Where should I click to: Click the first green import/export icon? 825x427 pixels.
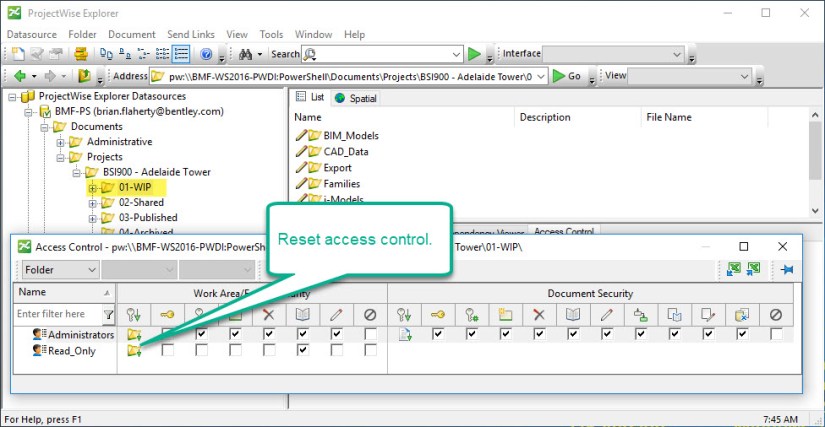pyautogui.click(x=734, y=269)
